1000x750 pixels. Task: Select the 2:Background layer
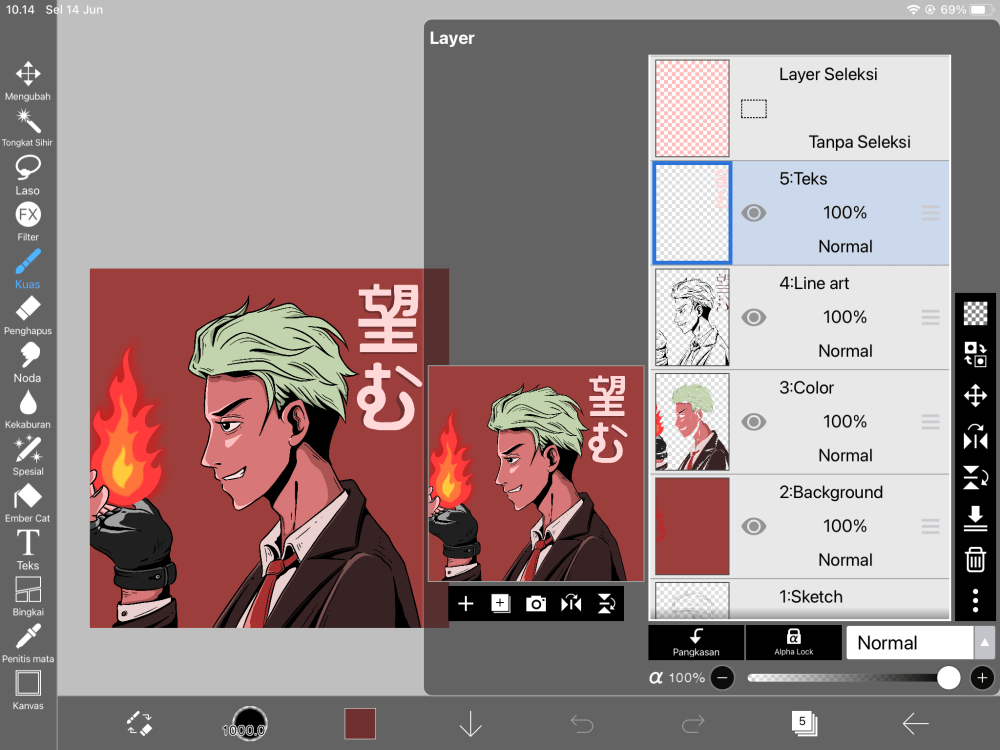pyautogui.click(x=800, y=527)
